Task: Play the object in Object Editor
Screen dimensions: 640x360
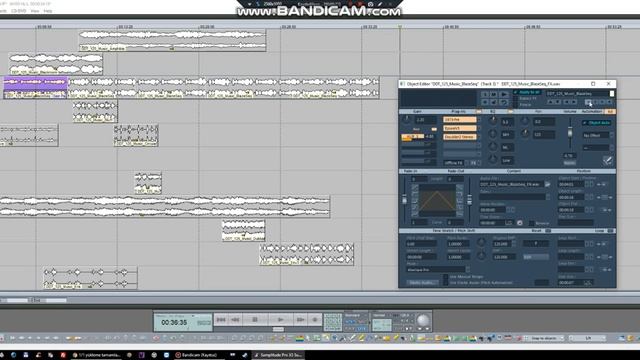Action: 504,94
